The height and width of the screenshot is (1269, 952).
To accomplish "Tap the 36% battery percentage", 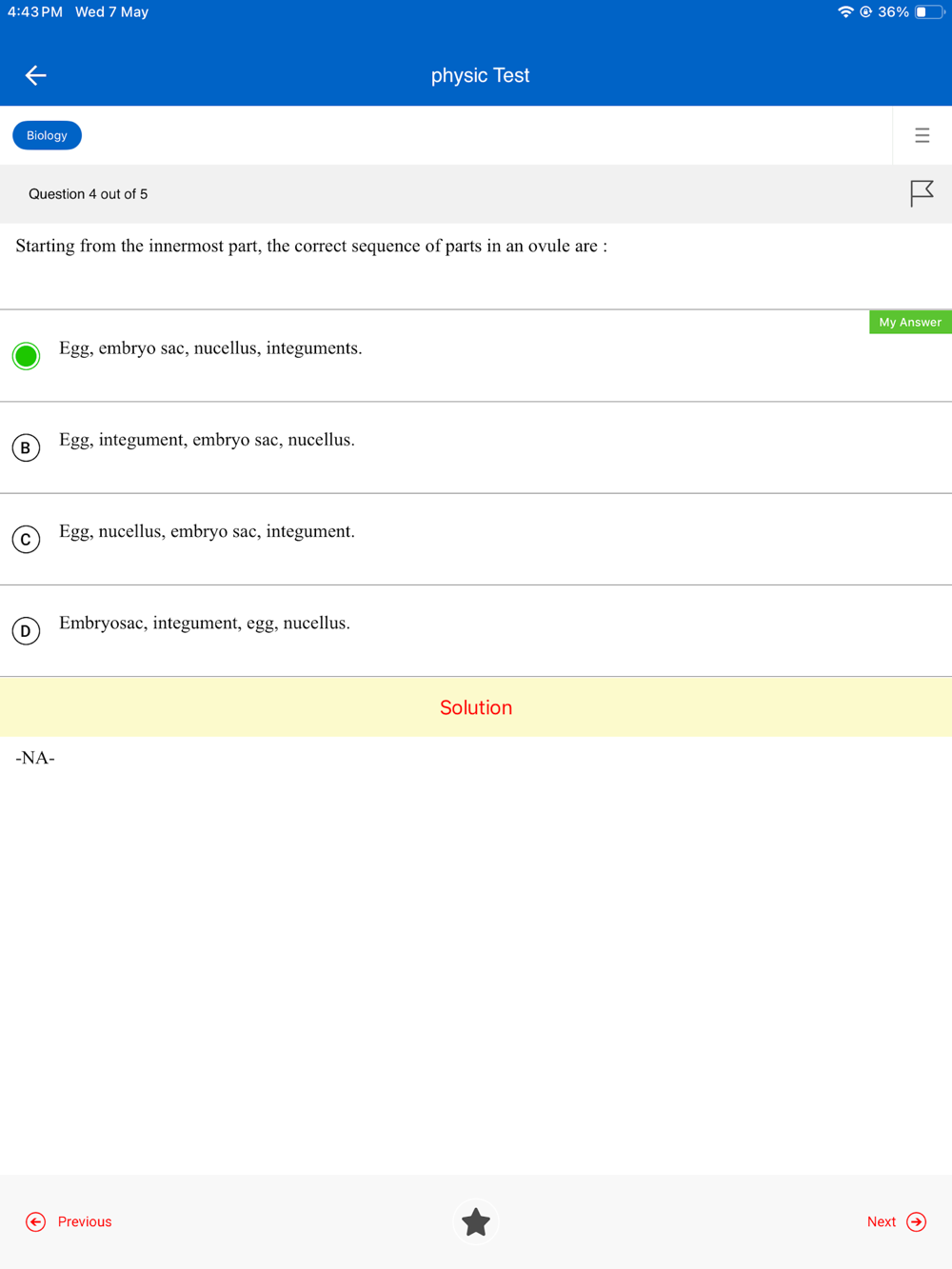I will click(x=893, y=12).
